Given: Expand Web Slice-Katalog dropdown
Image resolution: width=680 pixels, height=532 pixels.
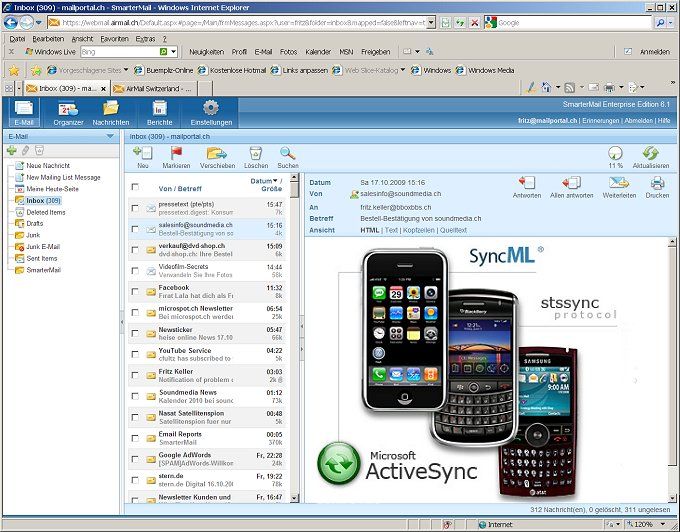Looking at the screenshot, I should pyautogui.click(x=402, y=70).
